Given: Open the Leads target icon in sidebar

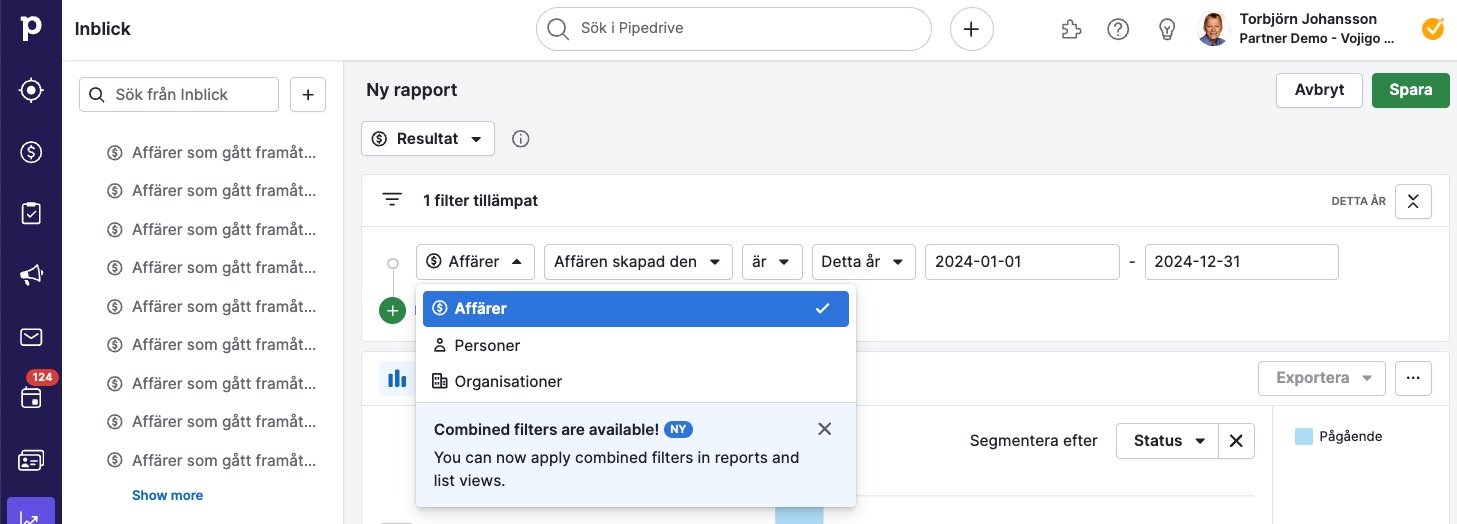Looking at the screenshot, I should 31,90.
